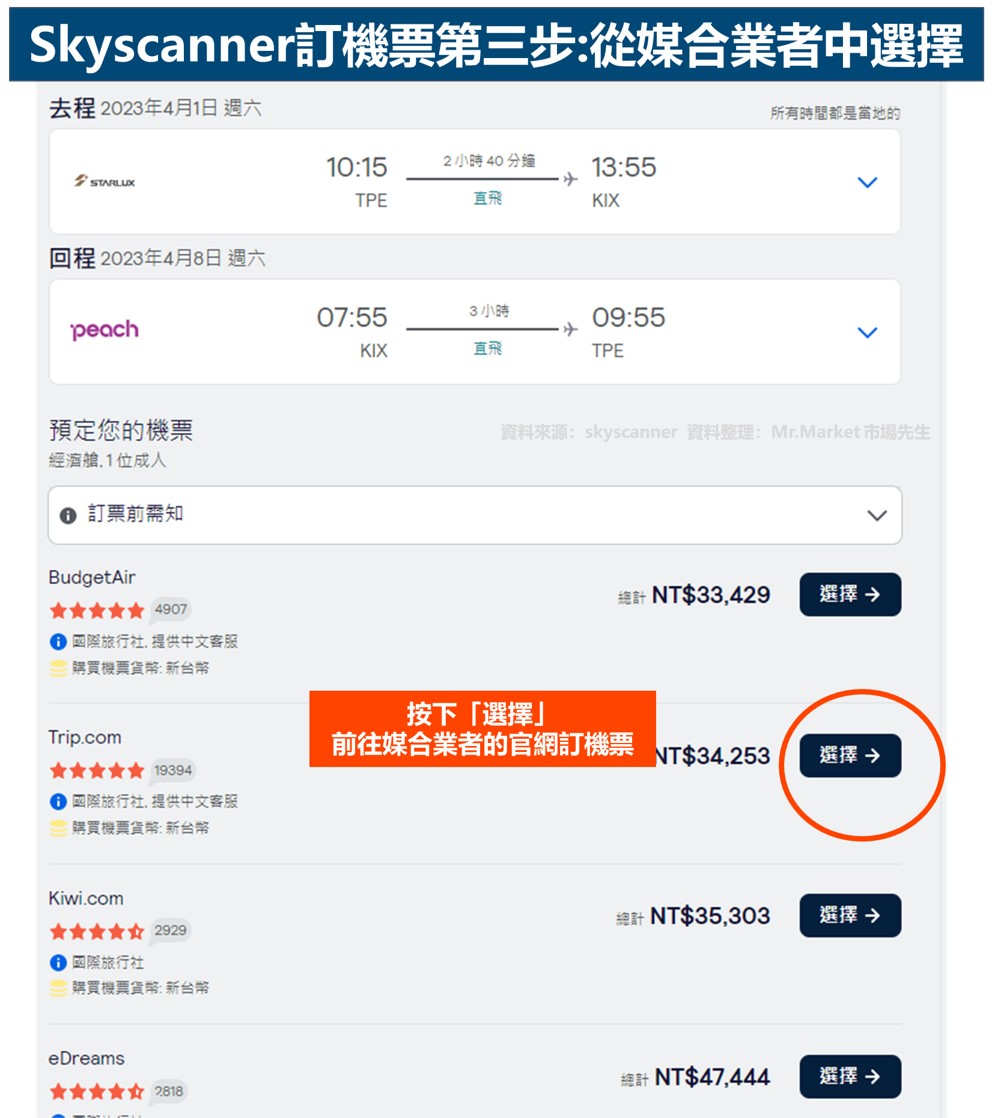The image size is (992, 1118).
Task: Click Trip.com star rating
Action: point(97,771)
